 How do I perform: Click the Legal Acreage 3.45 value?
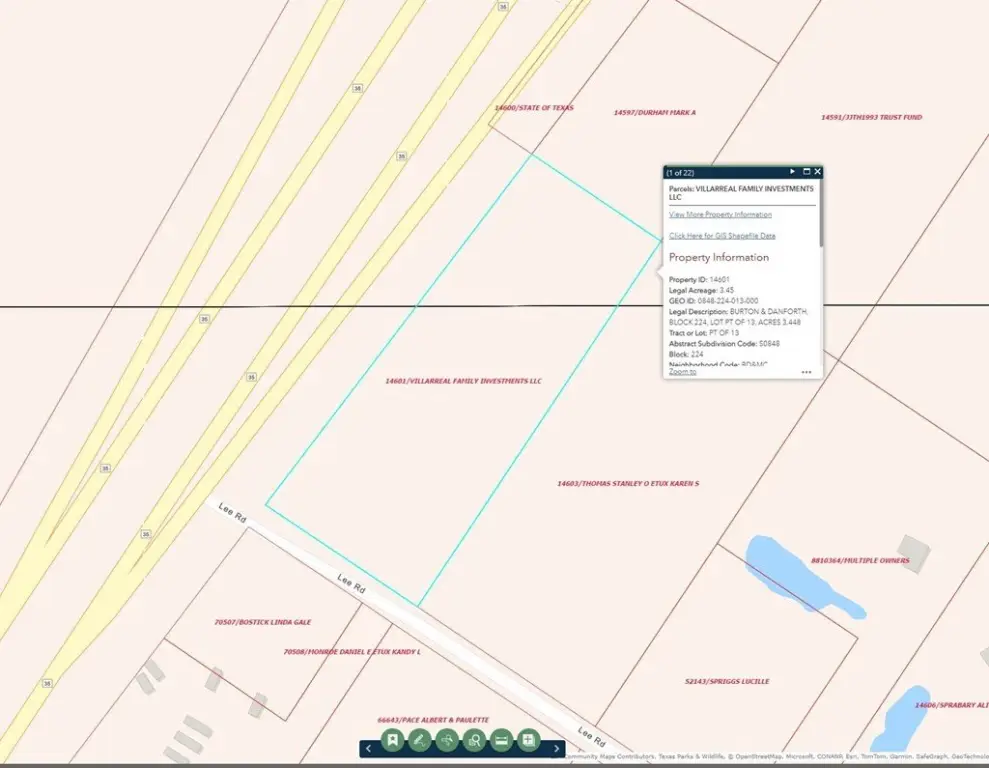pyautogui.click(x=727, y=290)
